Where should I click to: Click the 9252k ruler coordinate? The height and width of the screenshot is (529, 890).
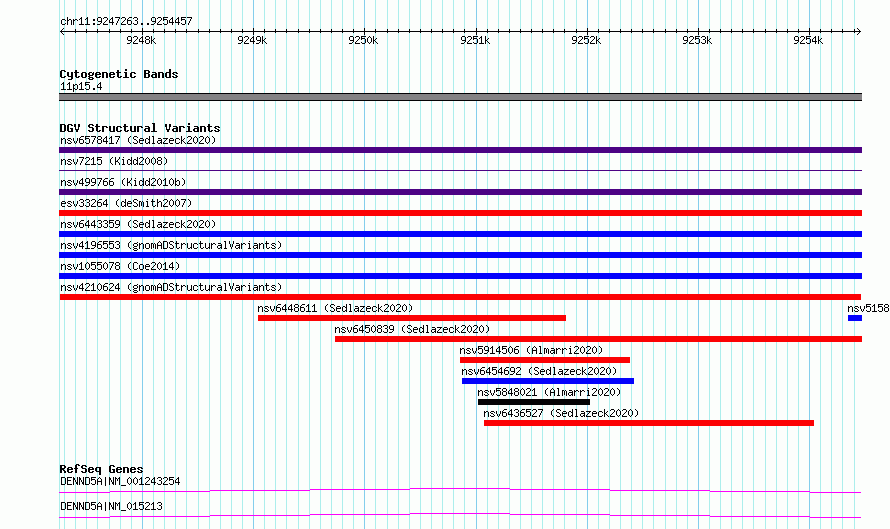pos(586,40)
